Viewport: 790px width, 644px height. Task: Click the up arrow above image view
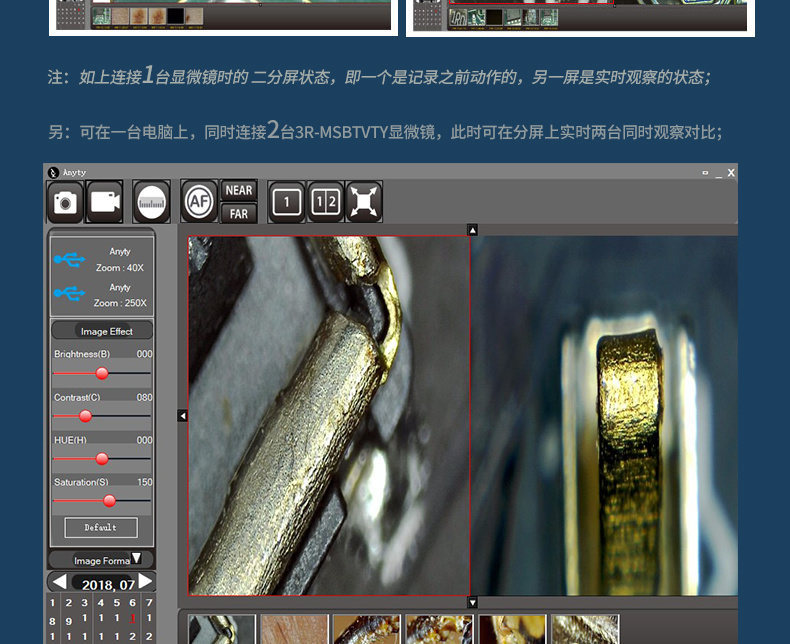(473, 230)
